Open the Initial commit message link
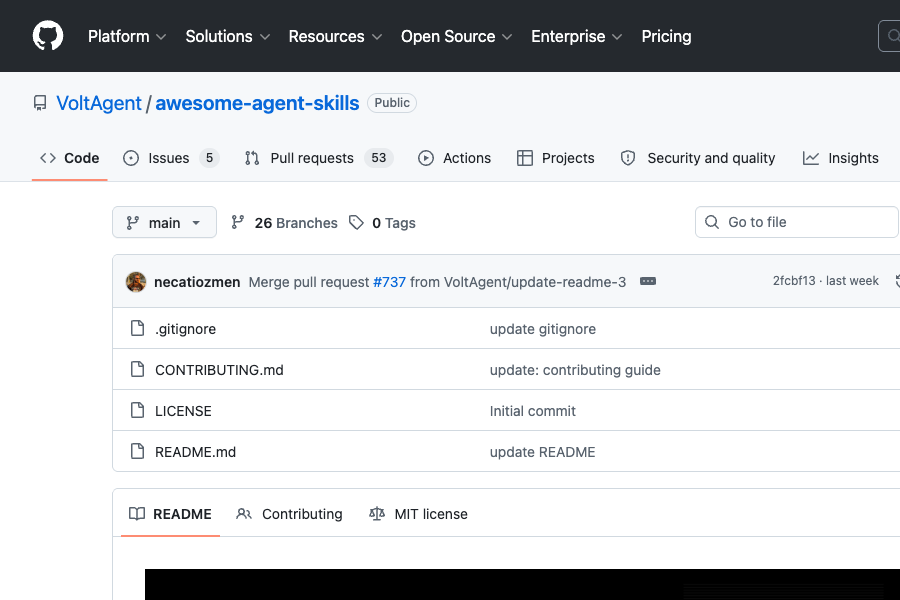This screenshot has width=900, height=600. [533, 411]
